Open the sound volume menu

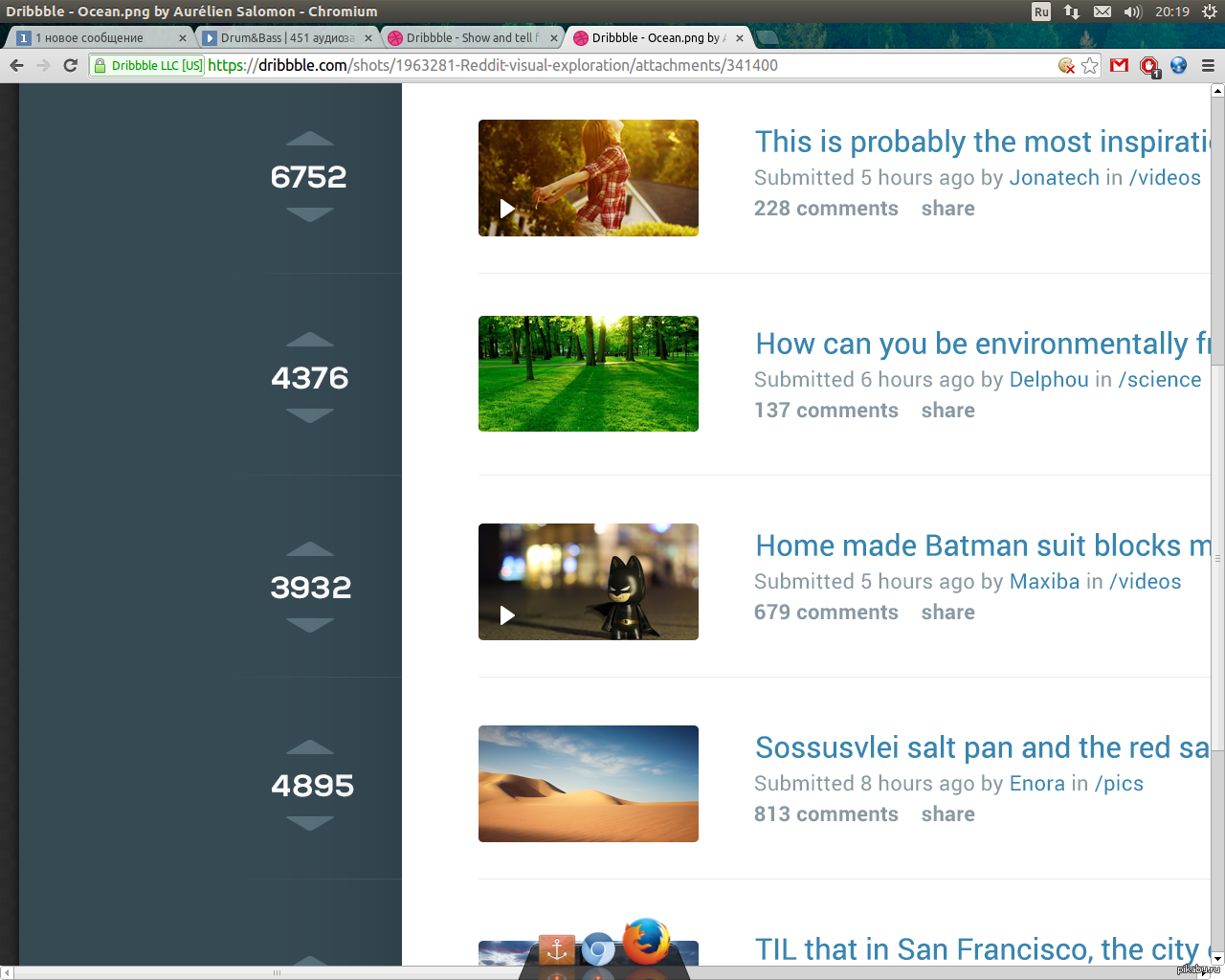[1132, 11]
